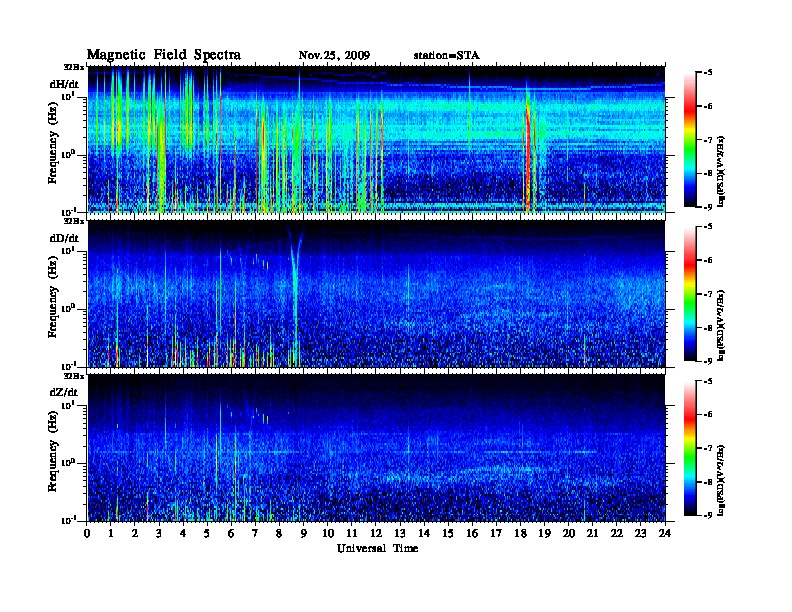The height and width of the screenshot is (612, 792).
Task: Click hour "9" on the time axis
Action: (x=304, y=534)
